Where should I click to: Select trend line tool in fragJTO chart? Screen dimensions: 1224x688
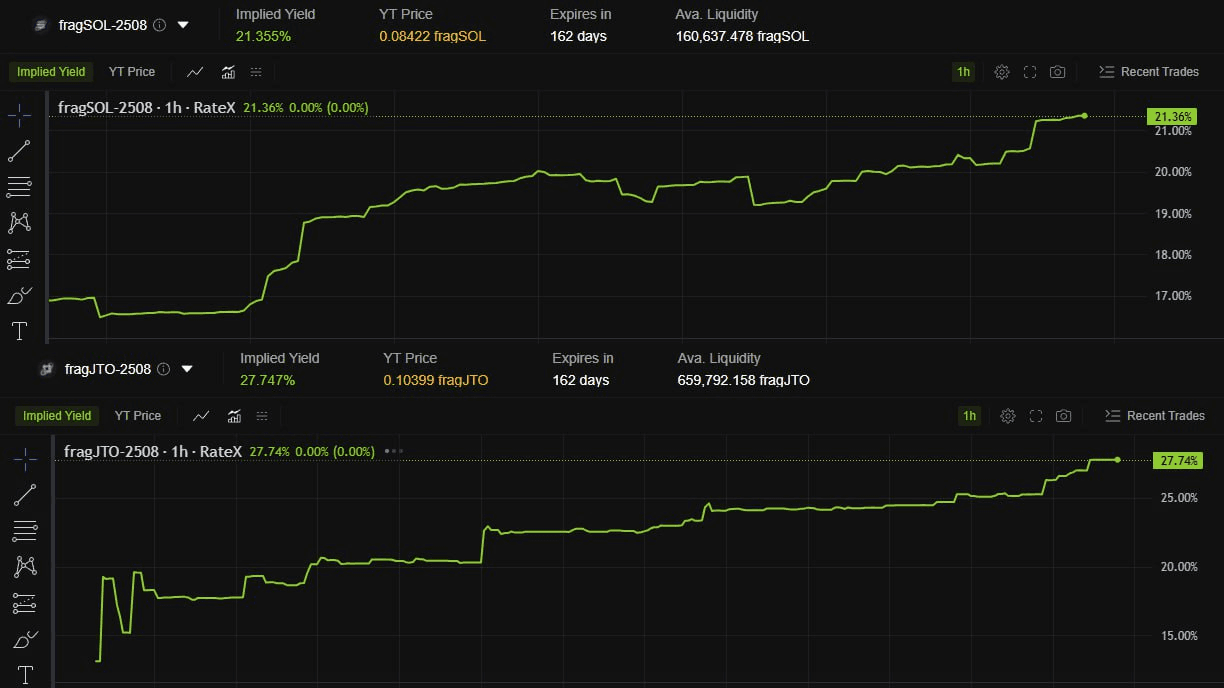click(25, 494)
